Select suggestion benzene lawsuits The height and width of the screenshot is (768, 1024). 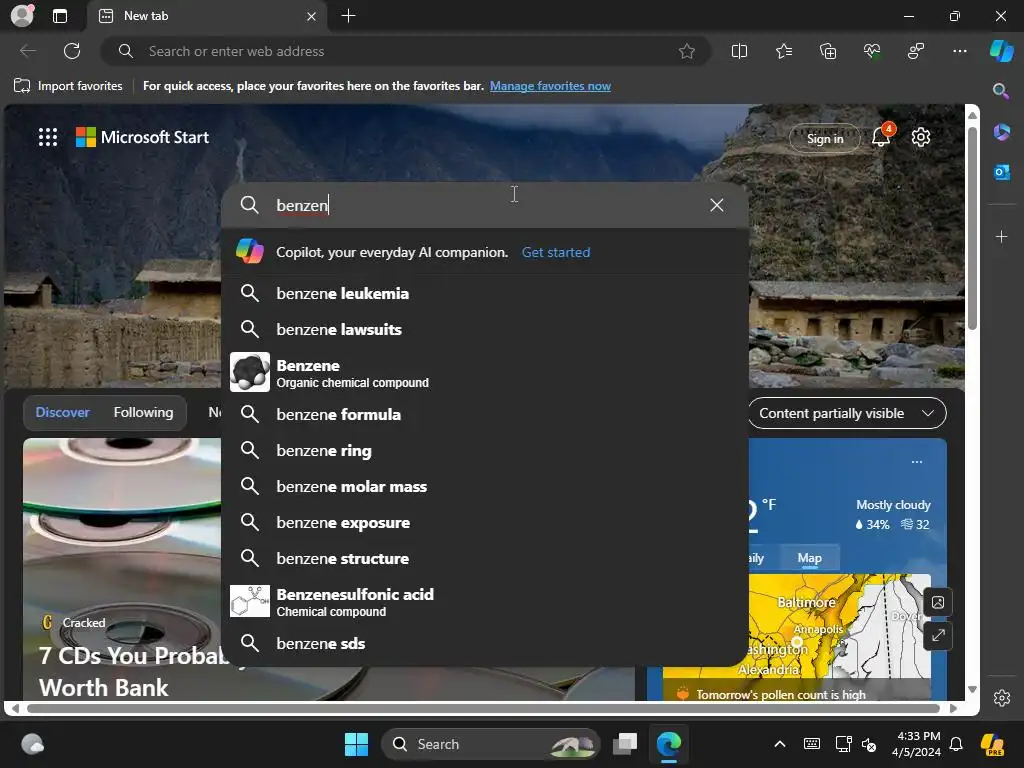485,329
